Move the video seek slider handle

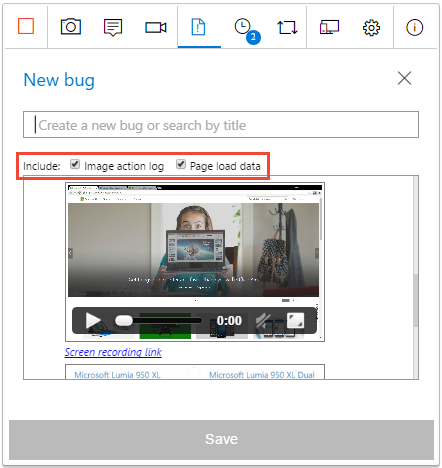click(x=124, y=321)
